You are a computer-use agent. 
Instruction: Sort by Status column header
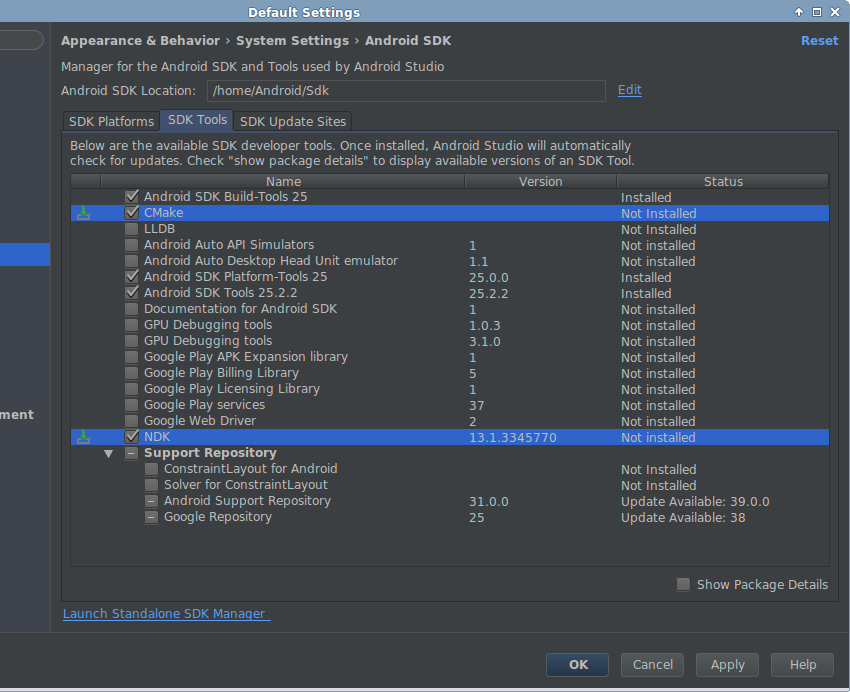(723, 181)
